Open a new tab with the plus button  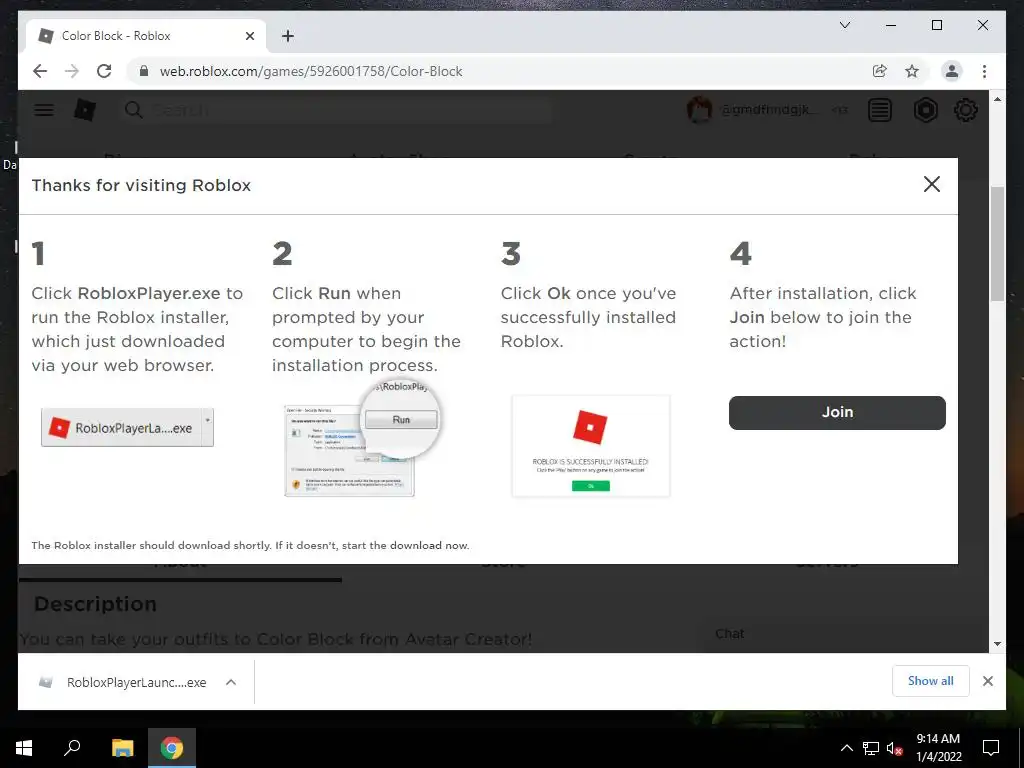tap(287, 36)
